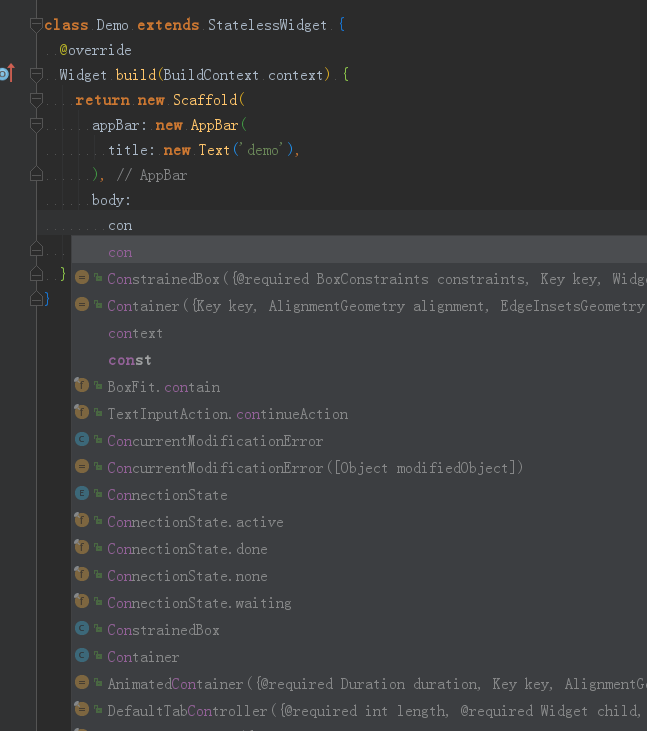Click enum icon beside ConnectionState
Viewport: 647px width, 731px height.
[82, 493]
